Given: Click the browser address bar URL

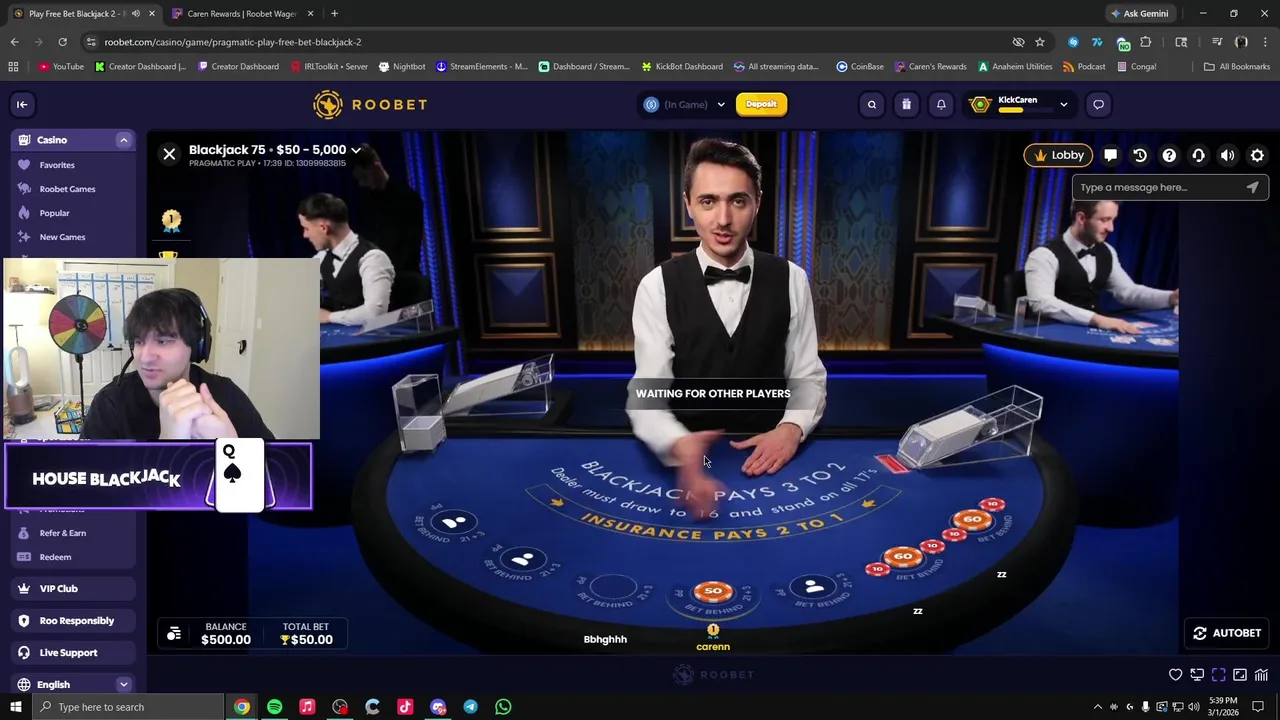Looking at the screenshot, I should (233, 42).
